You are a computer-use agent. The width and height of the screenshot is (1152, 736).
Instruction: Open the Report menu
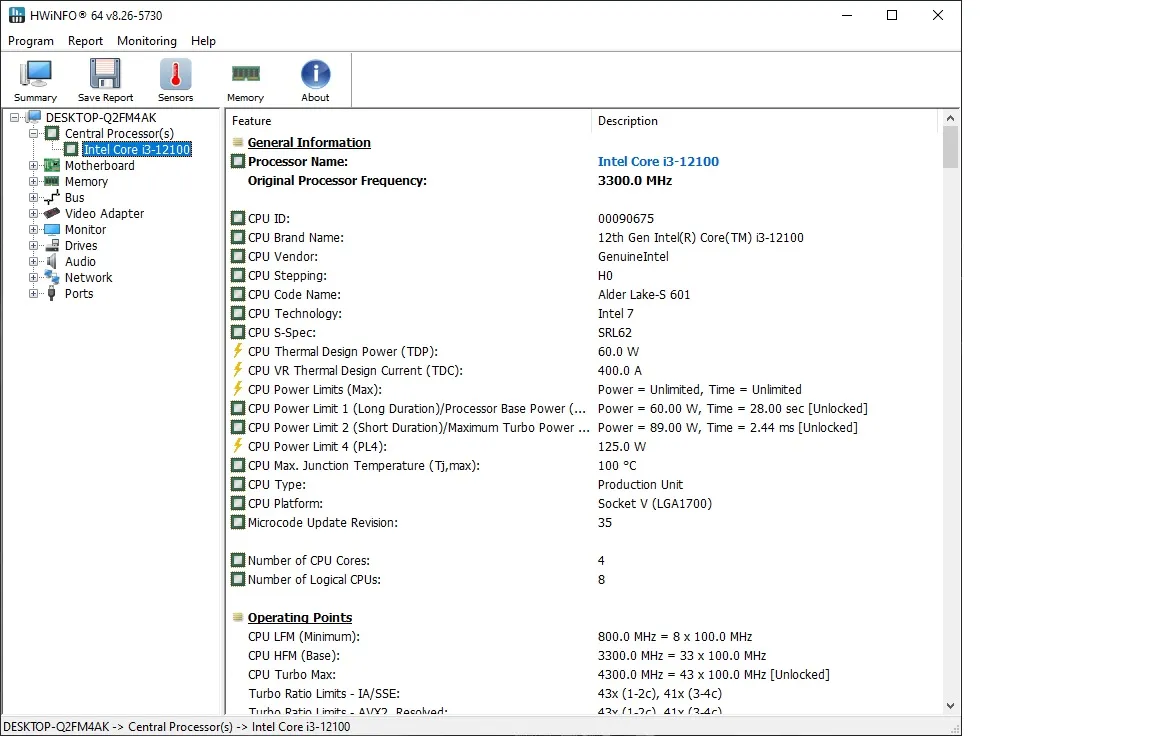click(x=85, y=41)
